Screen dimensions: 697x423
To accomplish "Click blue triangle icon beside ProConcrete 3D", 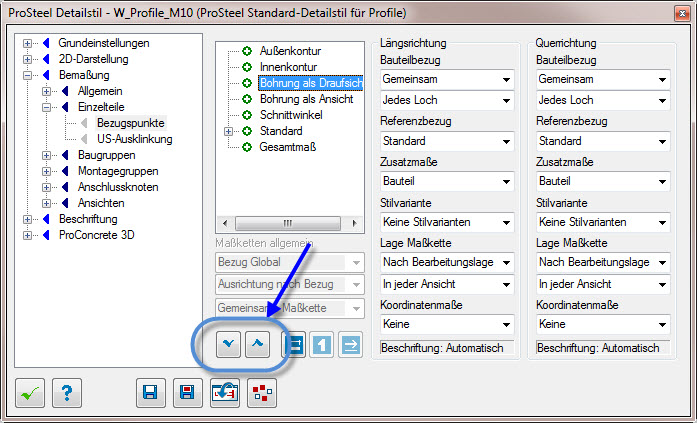I will [x=46, y=235].
